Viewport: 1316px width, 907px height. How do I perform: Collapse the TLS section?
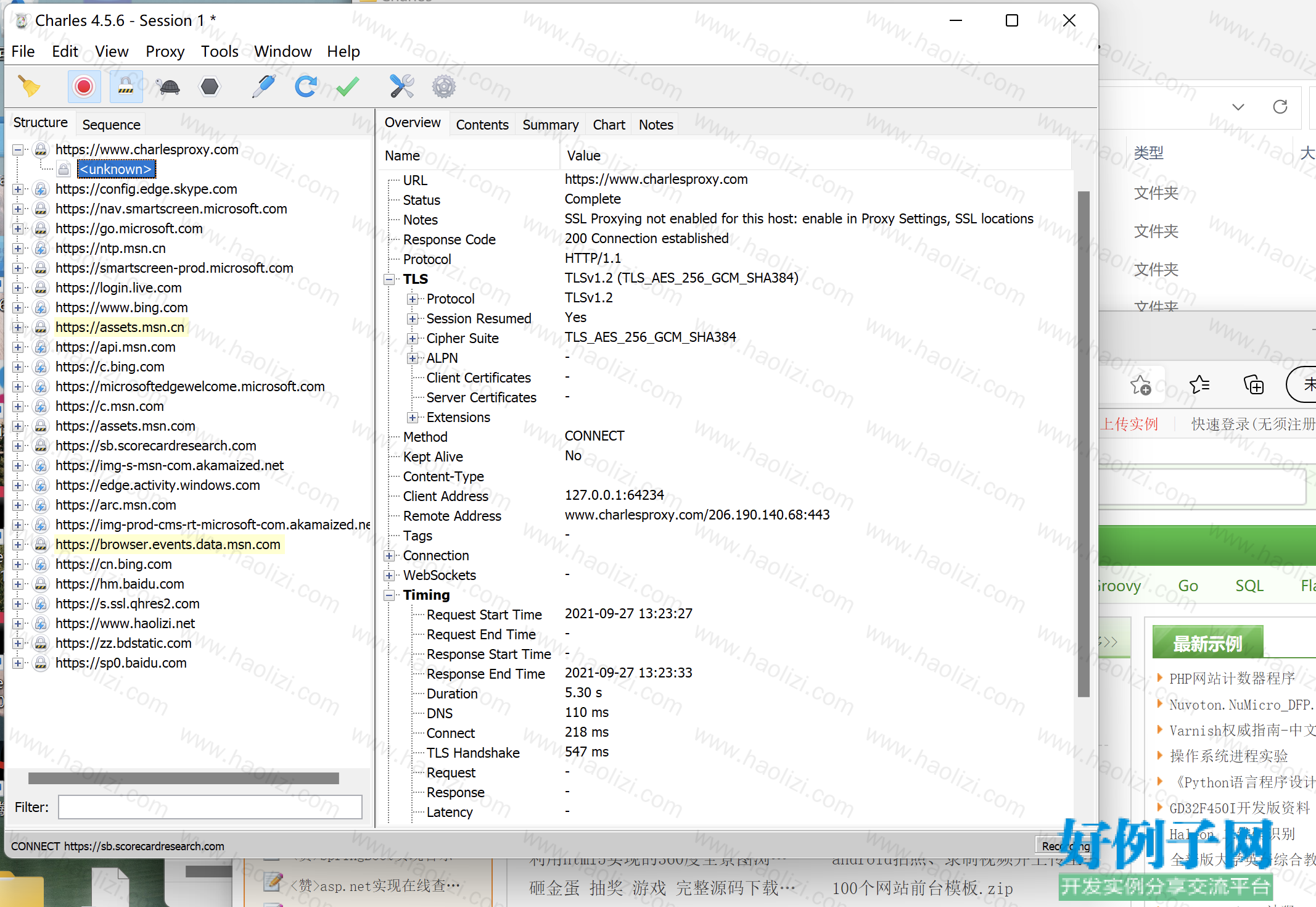389,280
